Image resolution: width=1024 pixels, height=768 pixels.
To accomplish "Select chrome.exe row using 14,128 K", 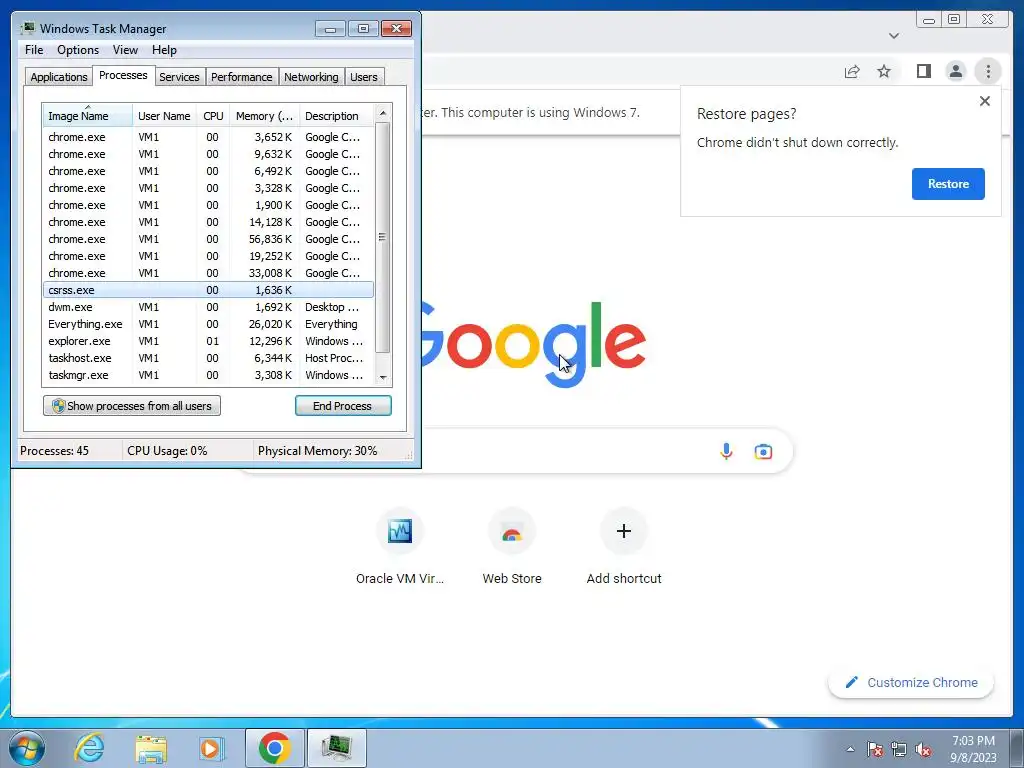I will pyautogui.click(x=208, y=222).
